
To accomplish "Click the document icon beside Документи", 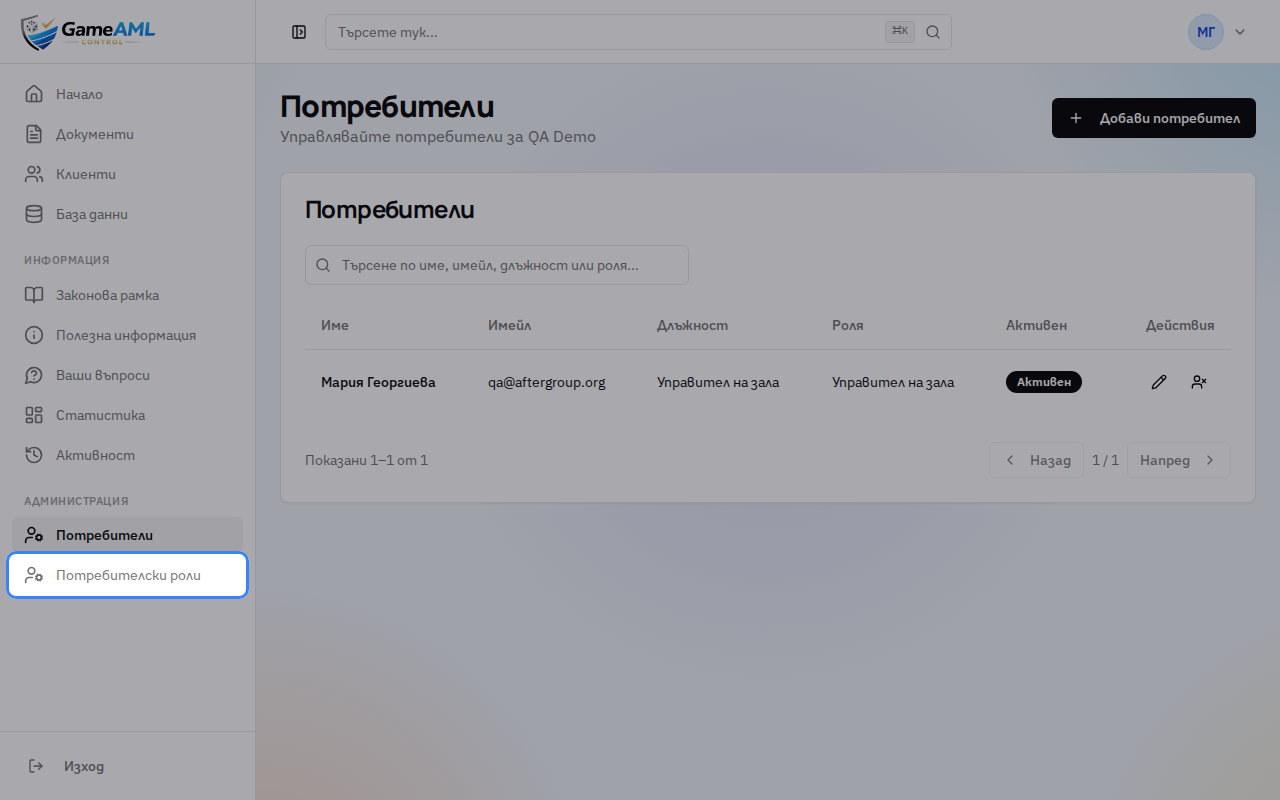I will pyautogui.click(x=34, y=134).
